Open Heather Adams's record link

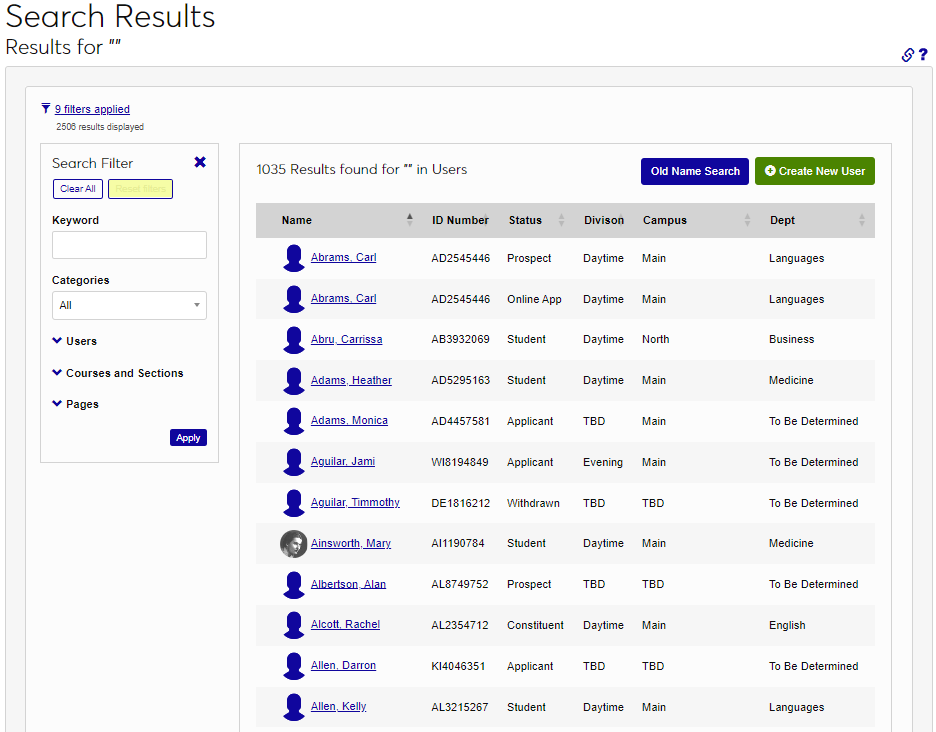[351, 380]
